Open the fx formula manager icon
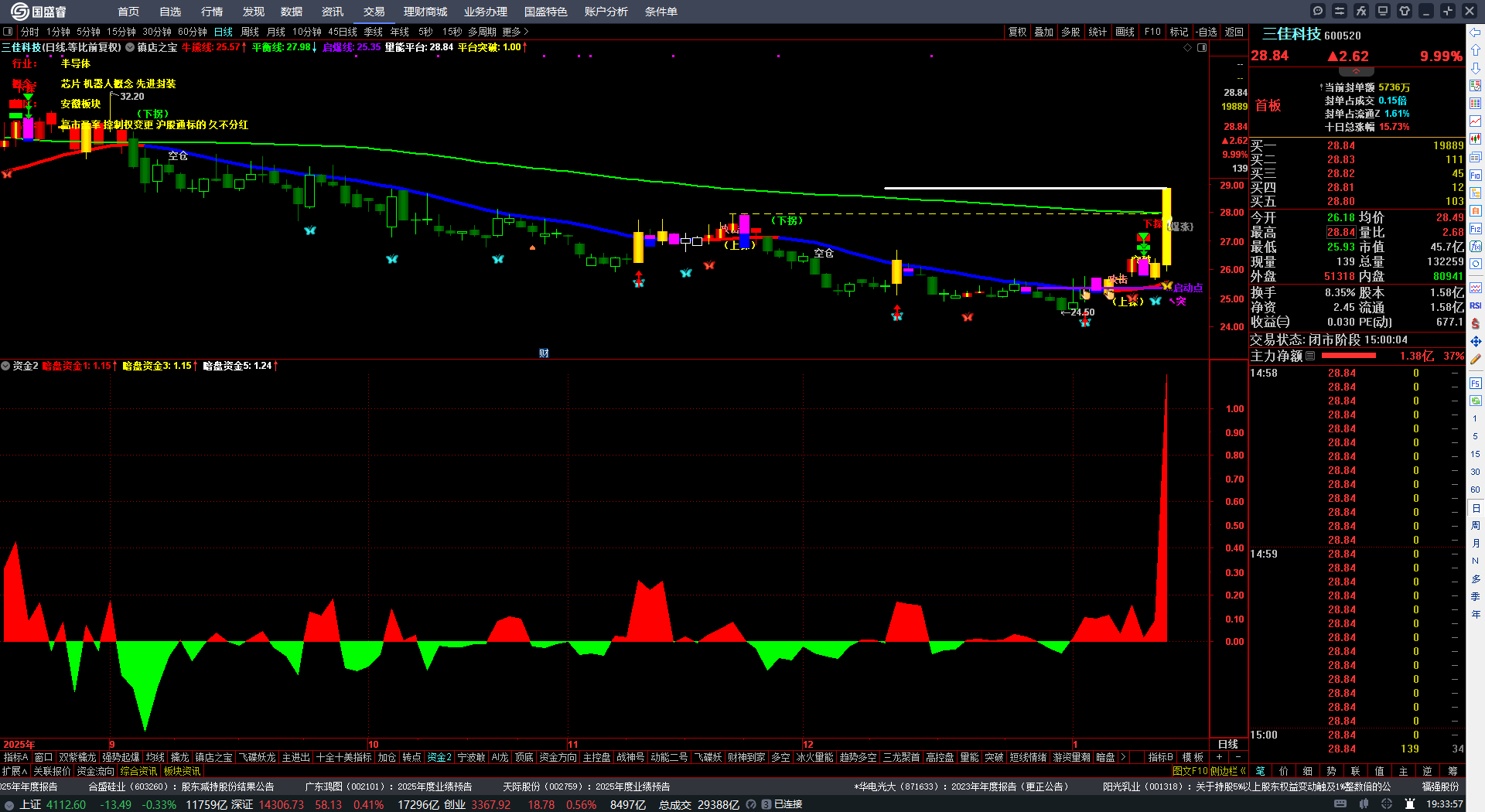The image size is (1485, 812). pyautogui.click(x=1361, y=11)
